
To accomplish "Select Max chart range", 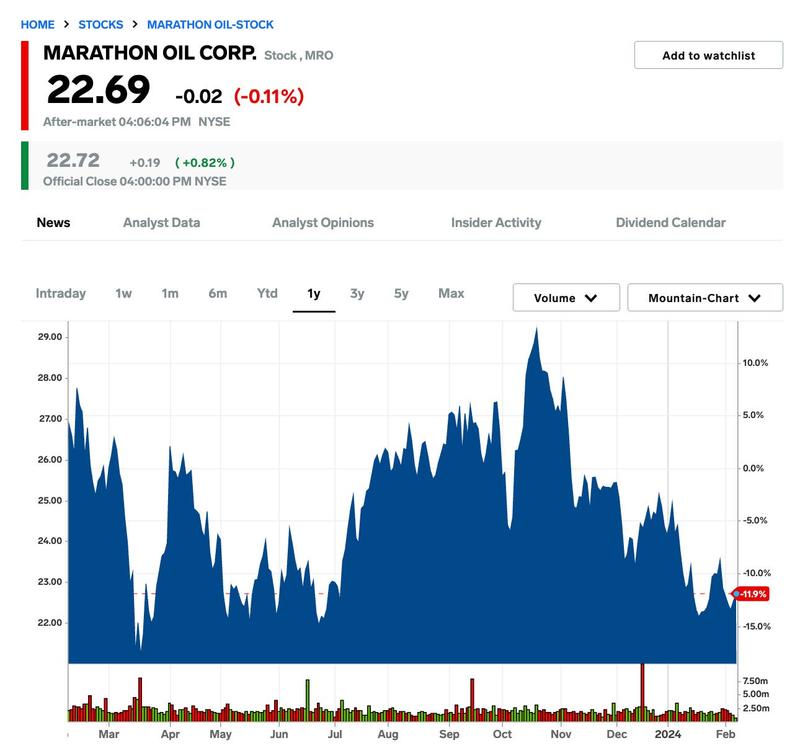I will click(x=451, y=293).
